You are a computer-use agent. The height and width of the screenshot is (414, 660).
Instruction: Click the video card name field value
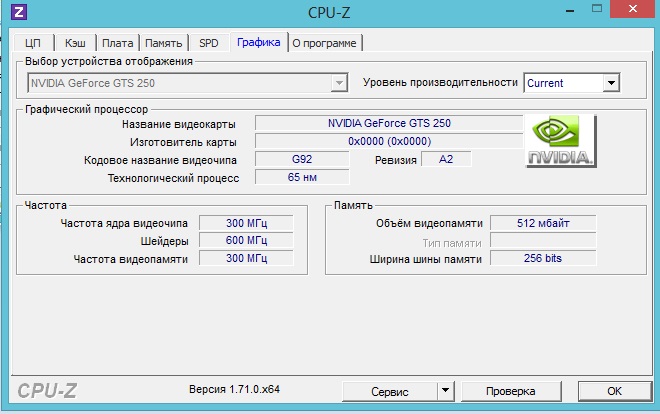click(x=389, y=123)
